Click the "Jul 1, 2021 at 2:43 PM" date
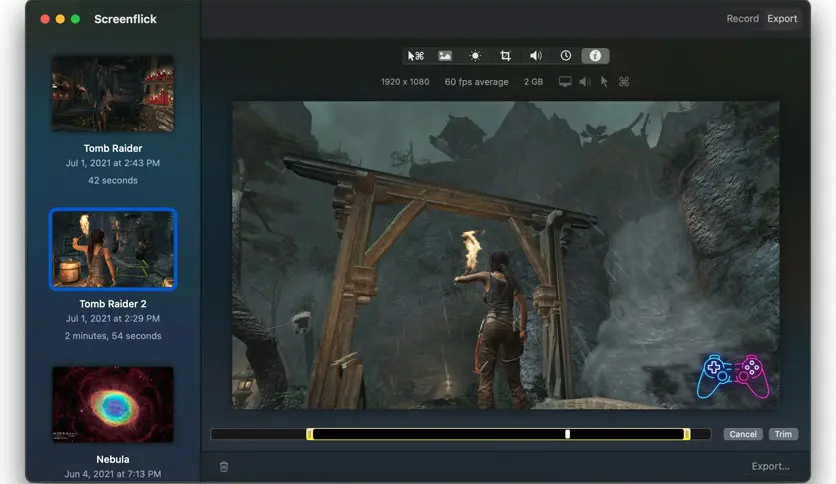The height and width of the screenshot is (484, 836). click(112, 163)
